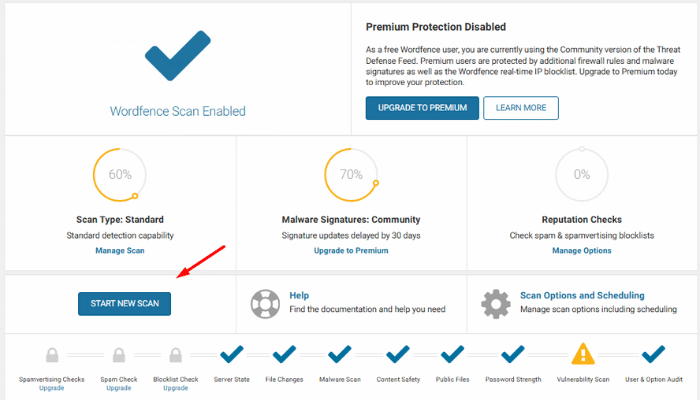Open the Scan Options and Scheduling link
This screenshot has height=400, width=700.
[582, 295]
